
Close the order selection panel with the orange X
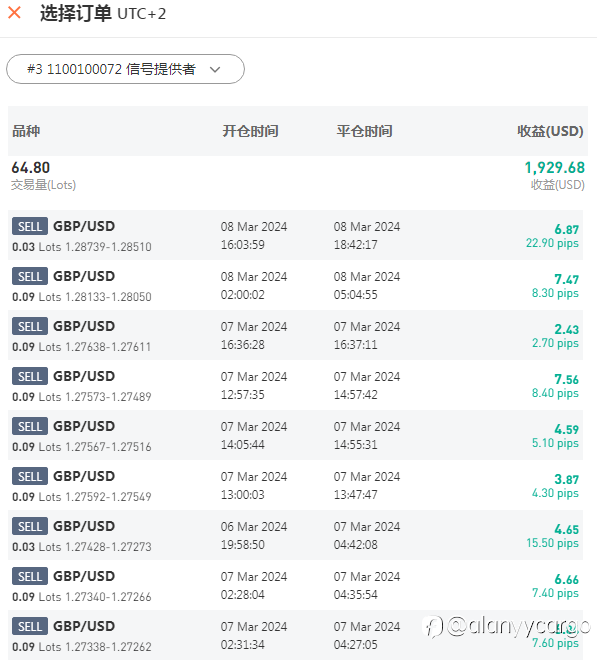(14, 13)
